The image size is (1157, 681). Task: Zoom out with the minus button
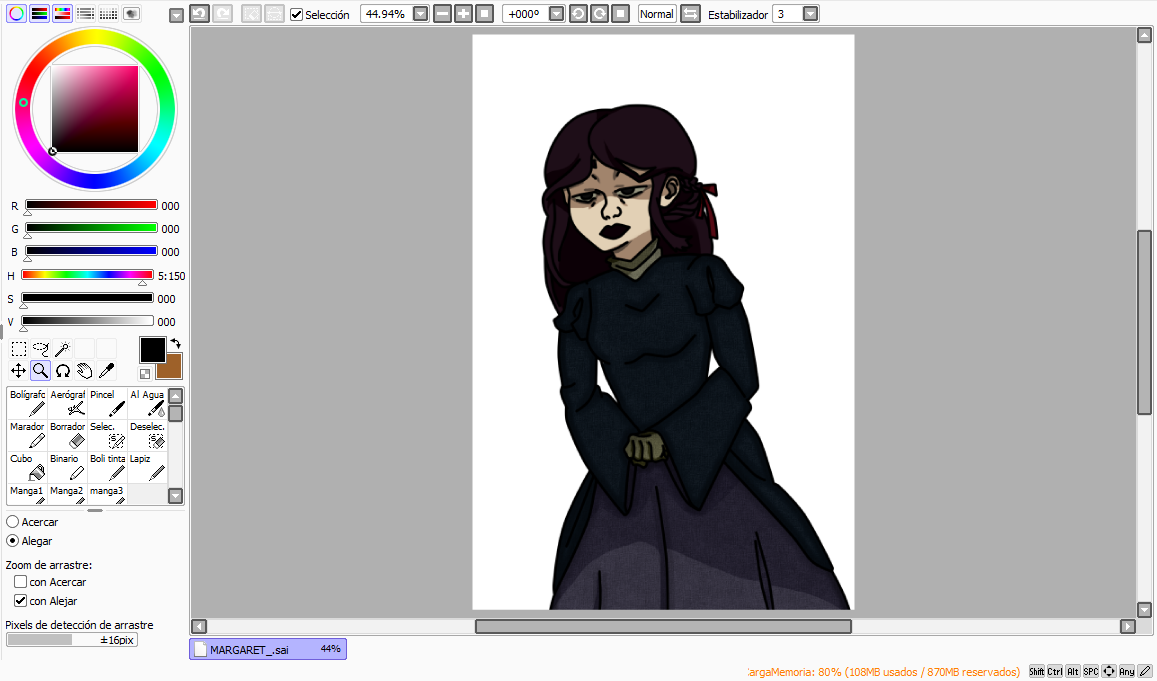(443, 14)
